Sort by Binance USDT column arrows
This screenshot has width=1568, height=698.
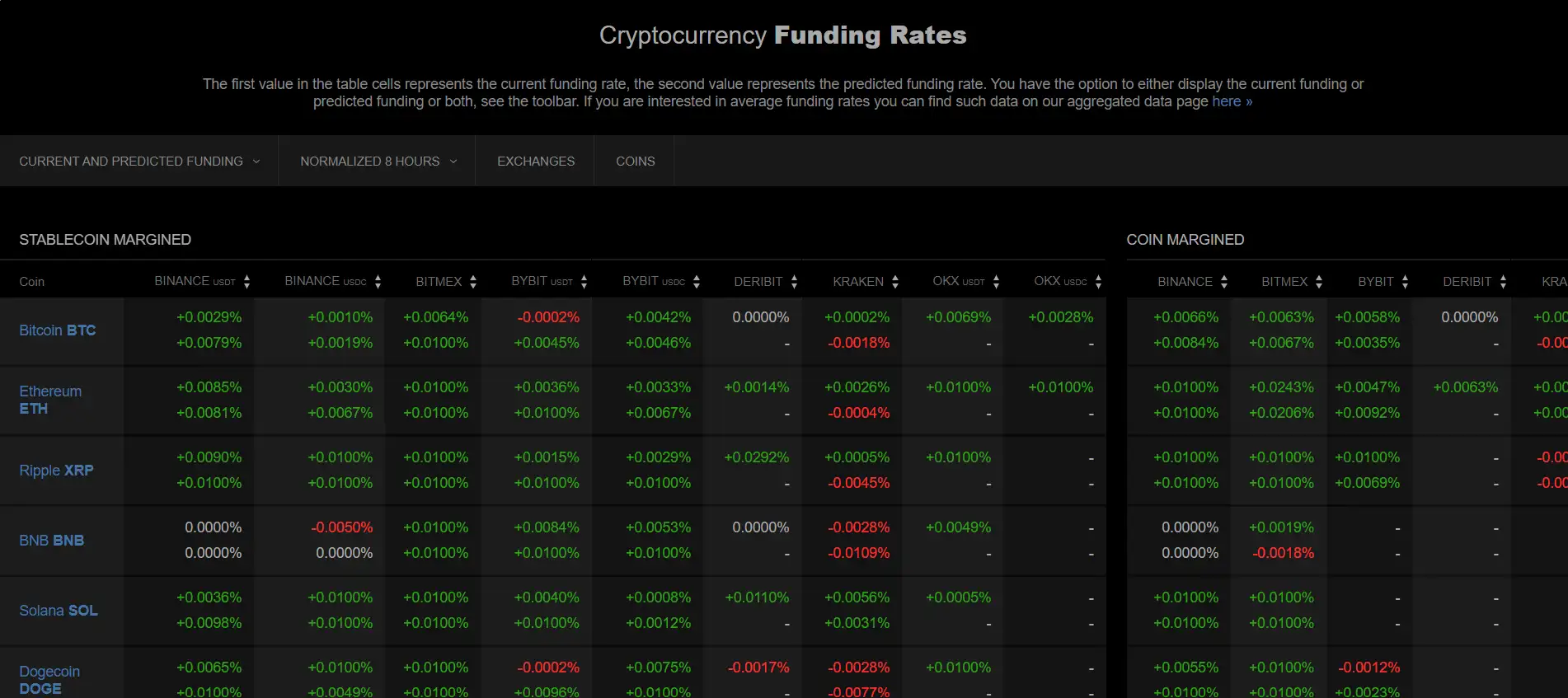point(246,282)
